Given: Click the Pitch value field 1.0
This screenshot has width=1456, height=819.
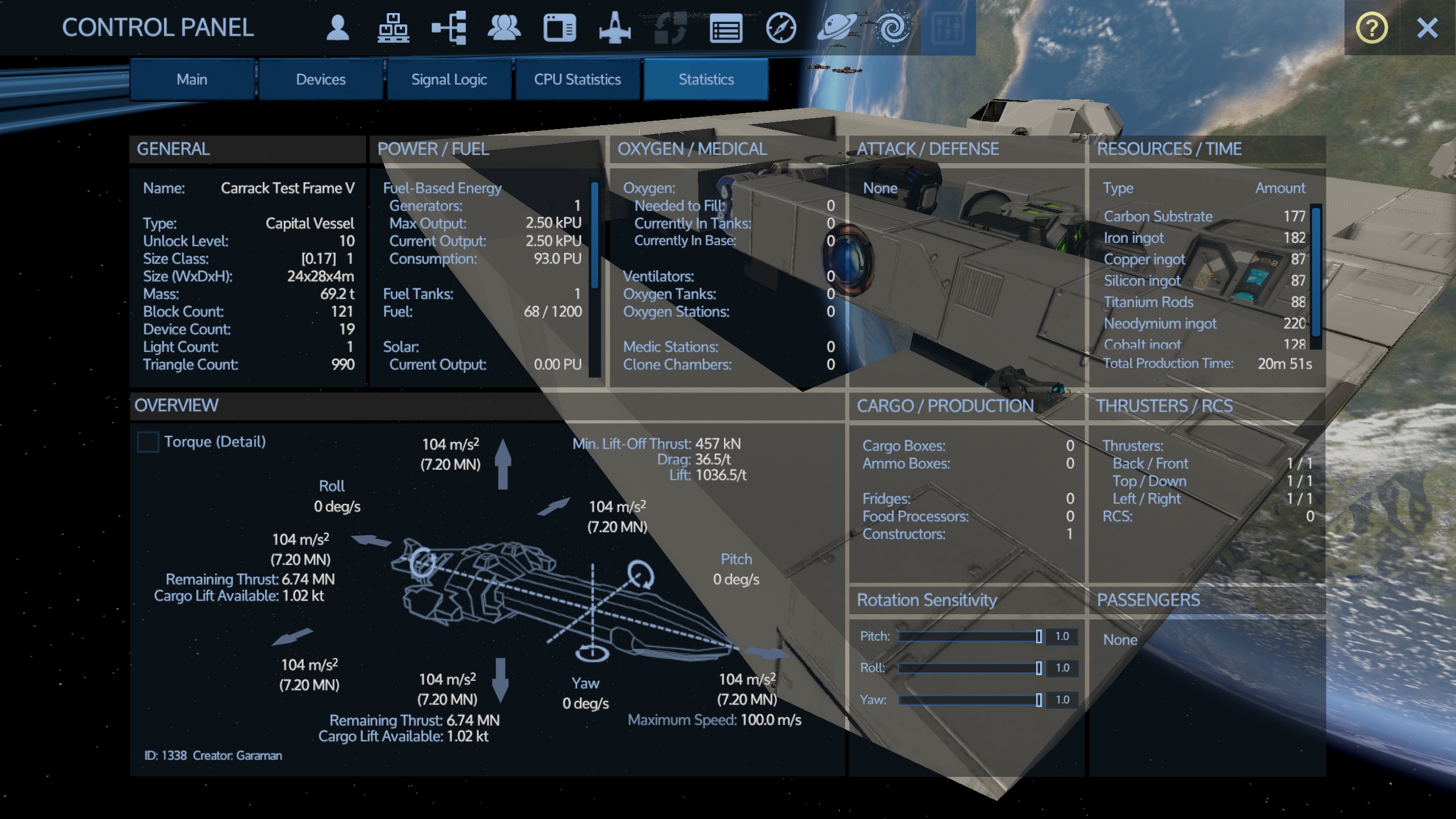Looking at the screenshot, I should [x=1062, y=636].
